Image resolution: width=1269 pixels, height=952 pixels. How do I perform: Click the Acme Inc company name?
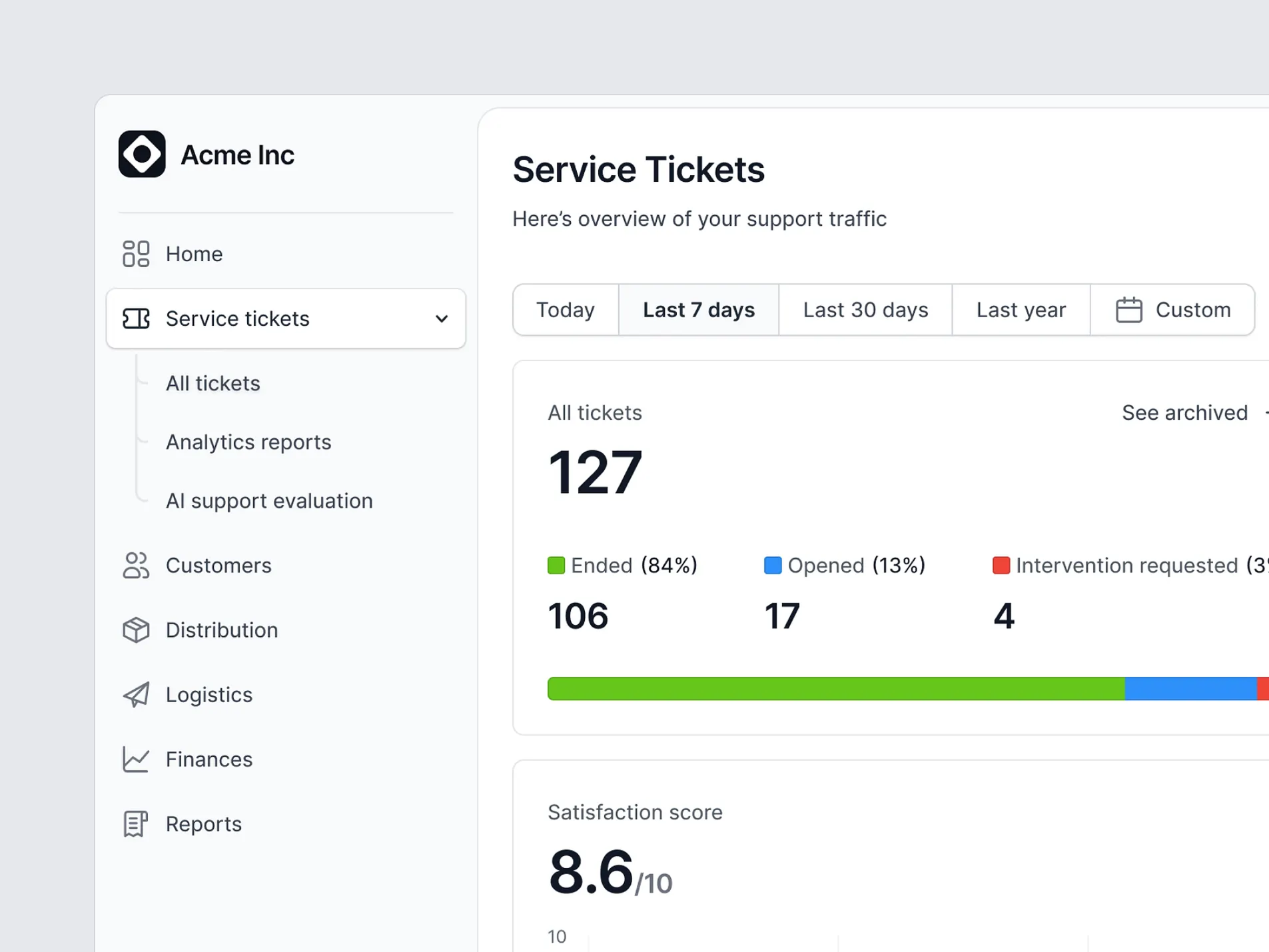[237, 155]
